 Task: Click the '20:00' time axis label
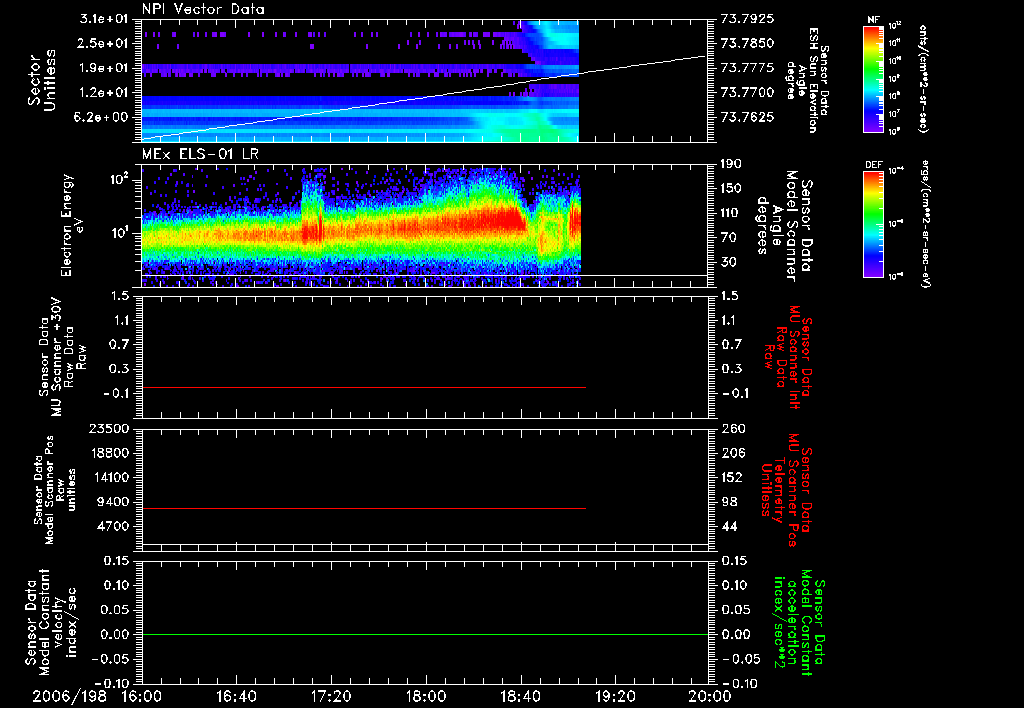710,696
